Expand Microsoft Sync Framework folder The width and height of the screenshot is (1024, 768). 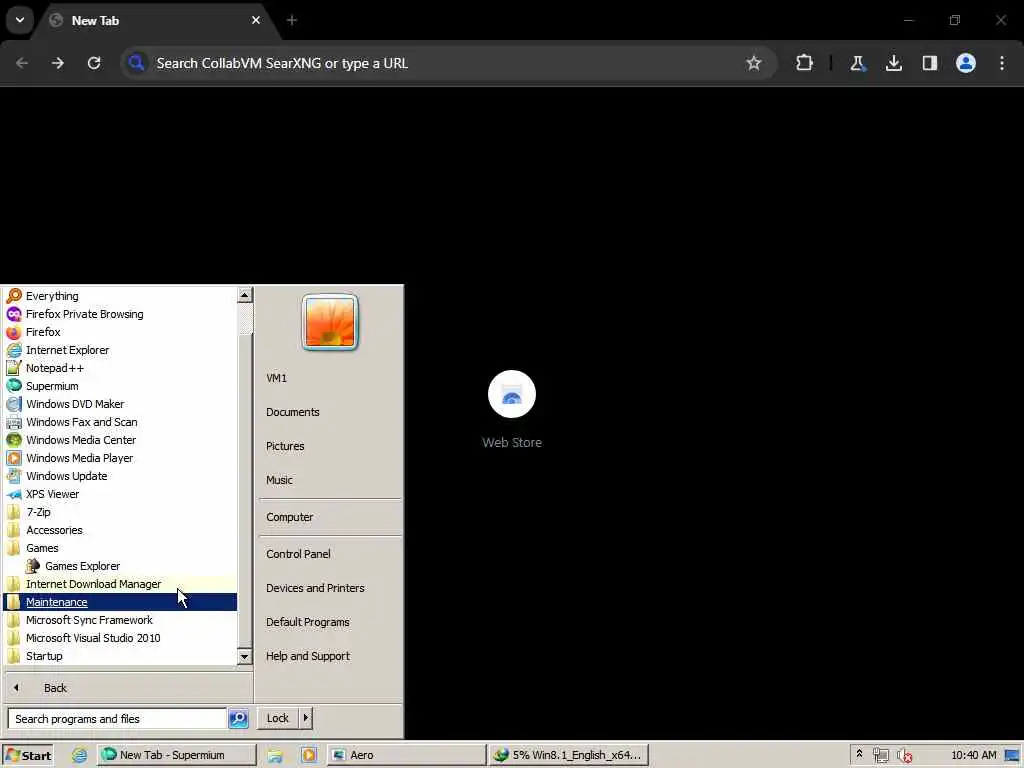pos(120,620)
